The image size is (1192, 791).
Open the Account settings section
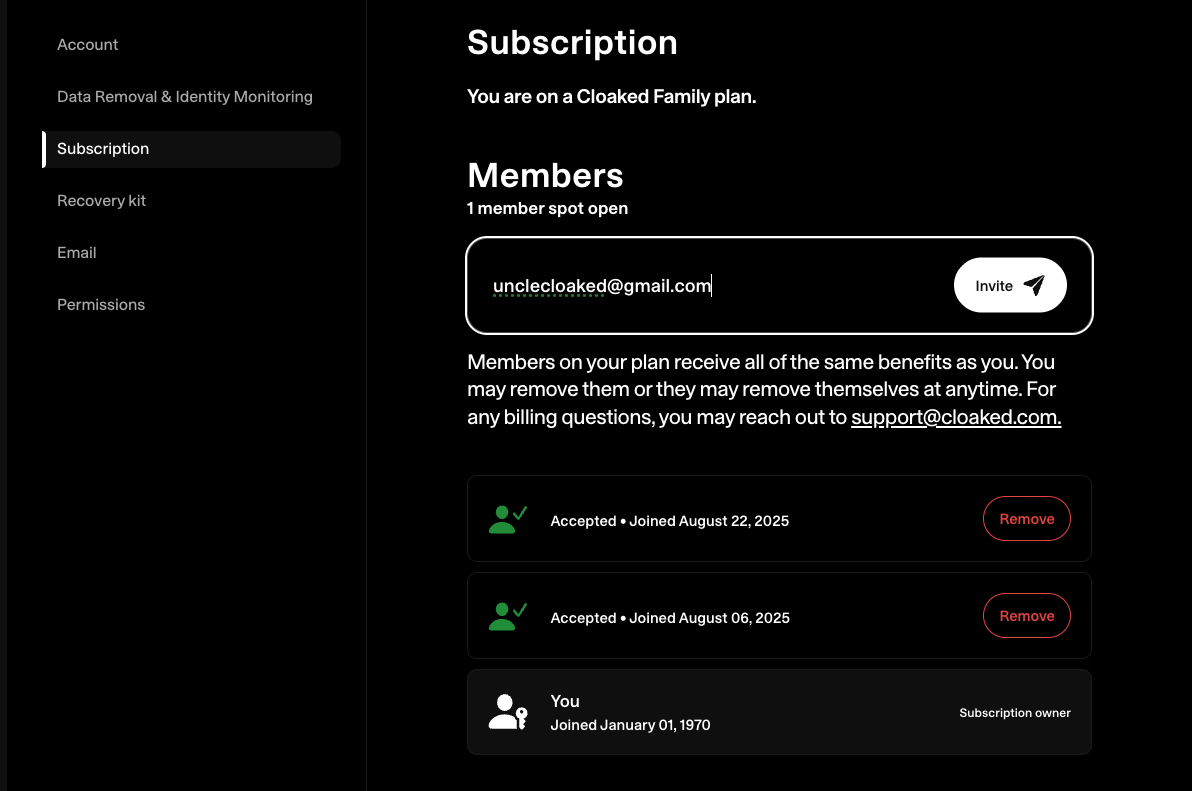pyautogui.click(x=88, y=45)
